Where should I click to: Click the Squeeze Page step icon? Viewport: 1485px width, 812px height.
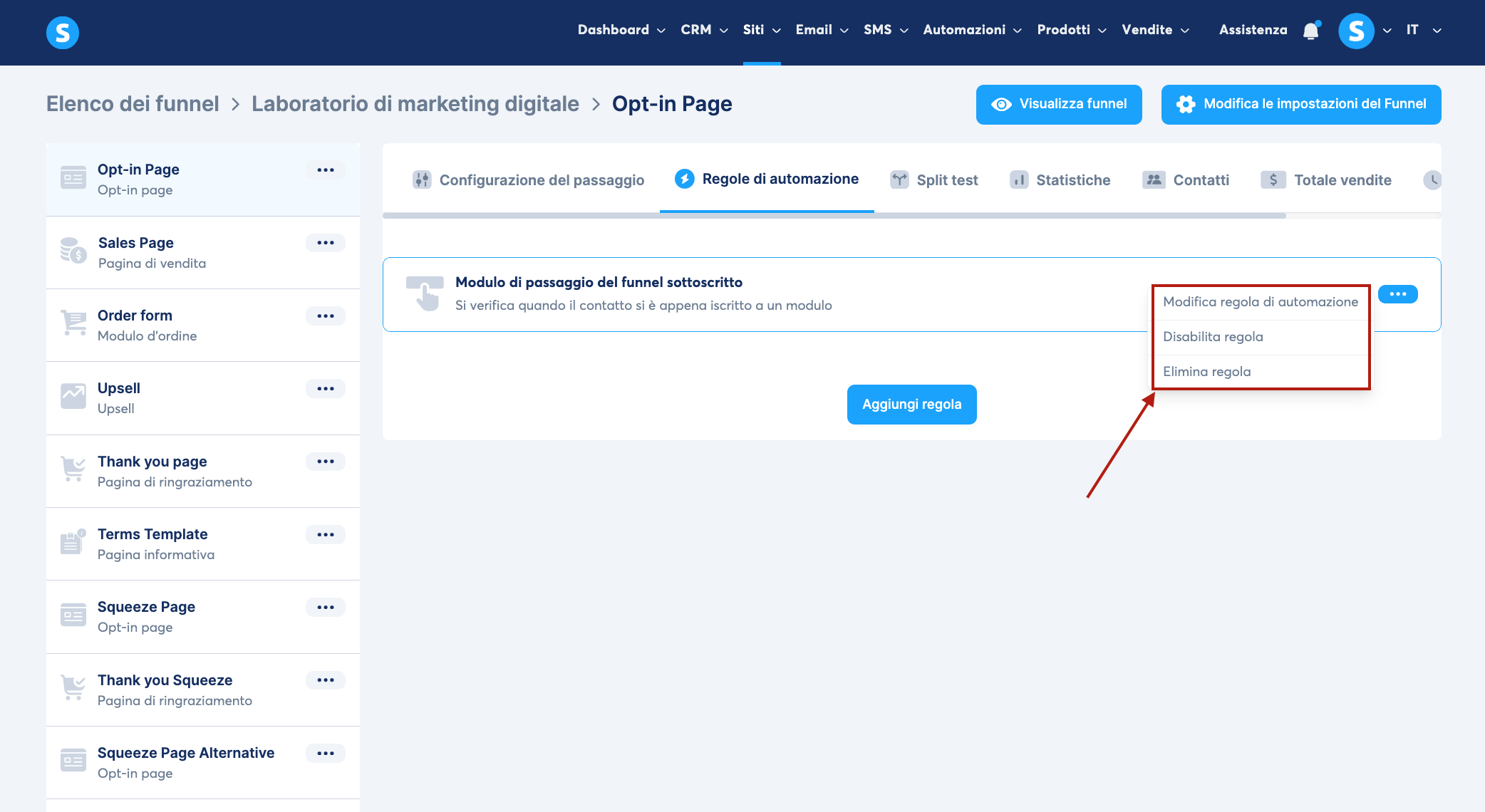73,615
